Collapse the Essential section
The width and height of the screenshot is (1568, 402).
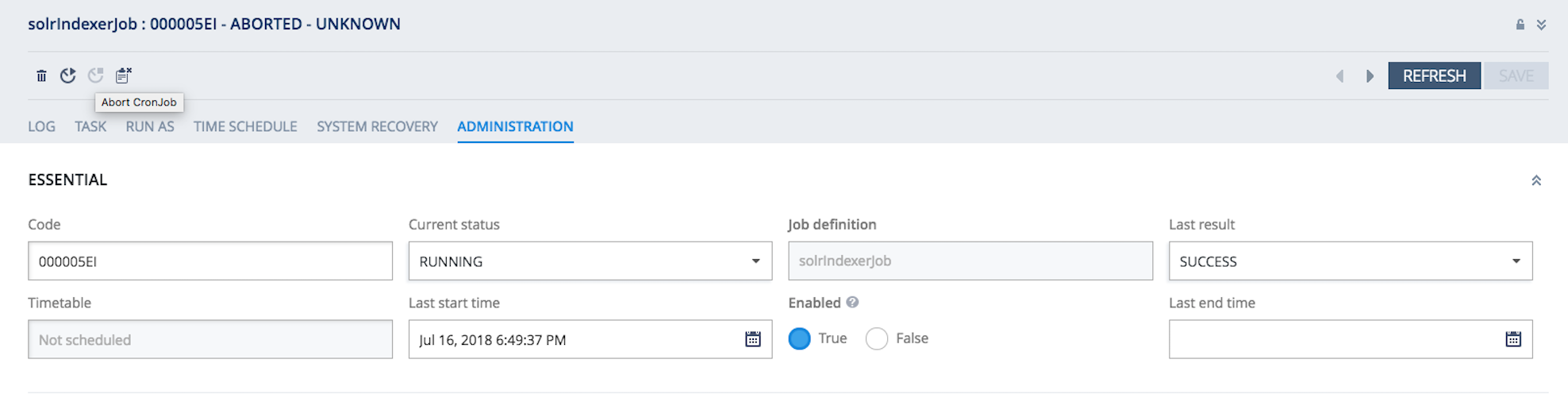(x=1536, y=180)
